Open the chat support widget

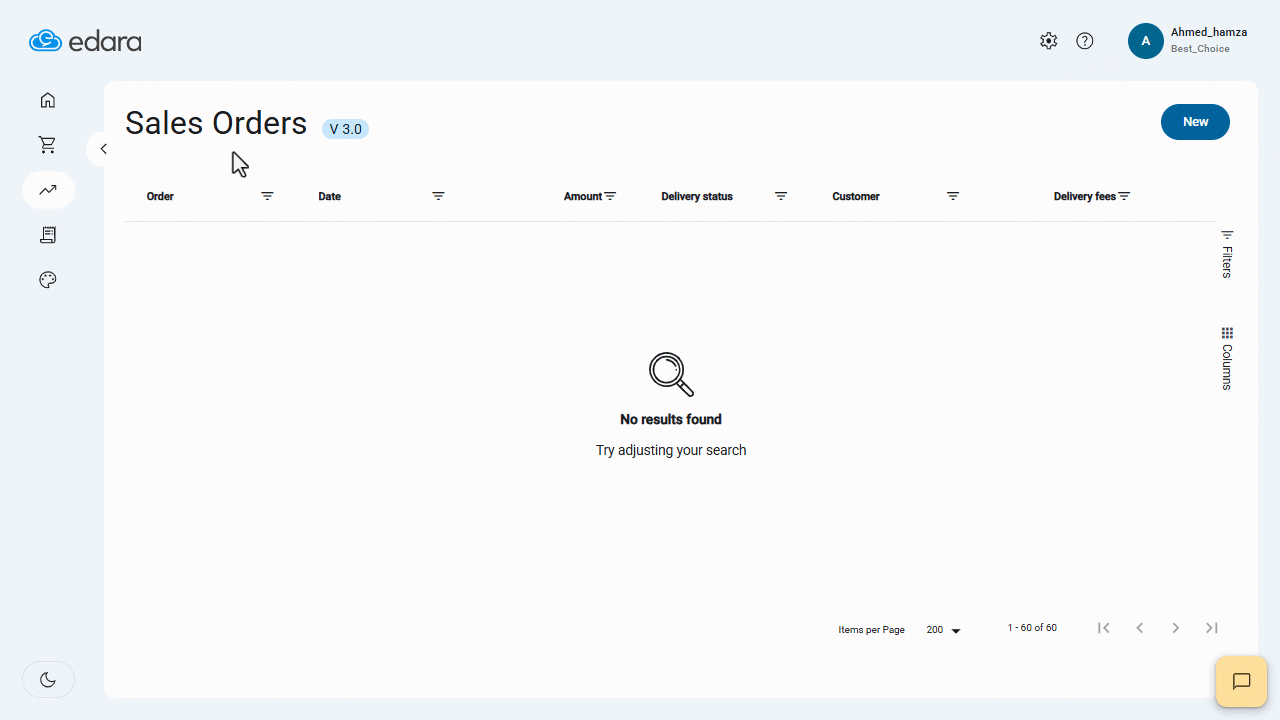click(x=1241, y=682)
